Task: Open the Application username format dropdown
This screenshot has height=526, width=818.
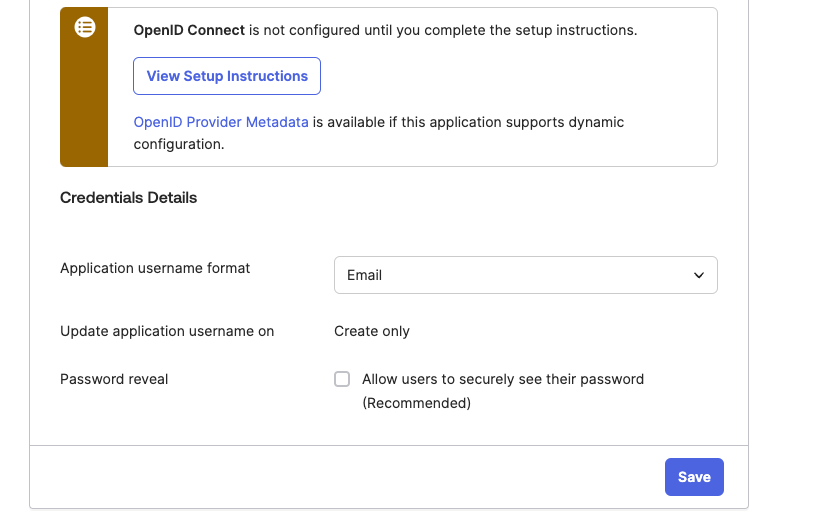Action: tap(525, 275)
